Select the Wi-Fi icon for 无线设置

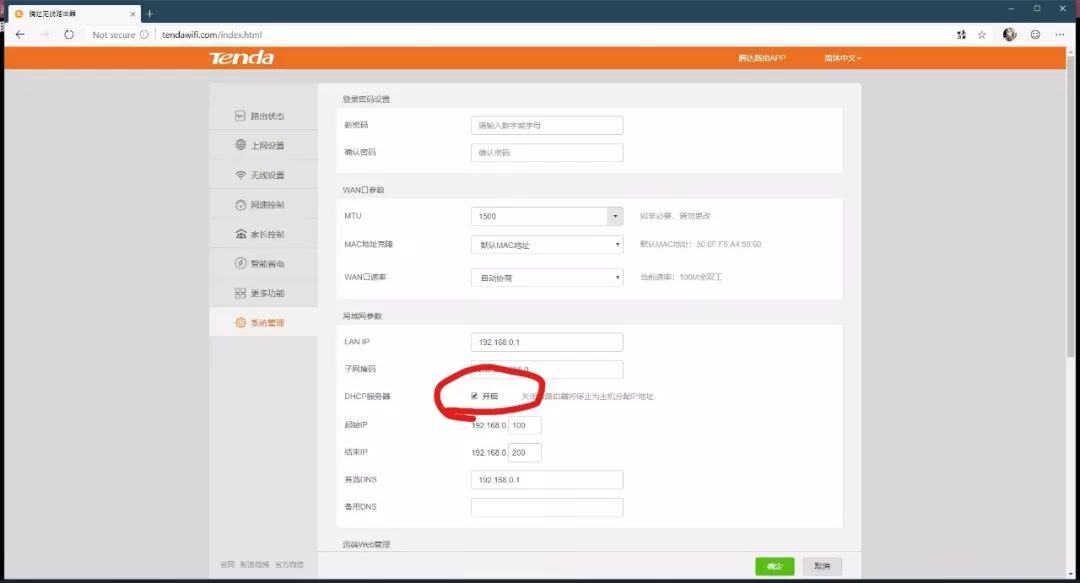point(240,175)
